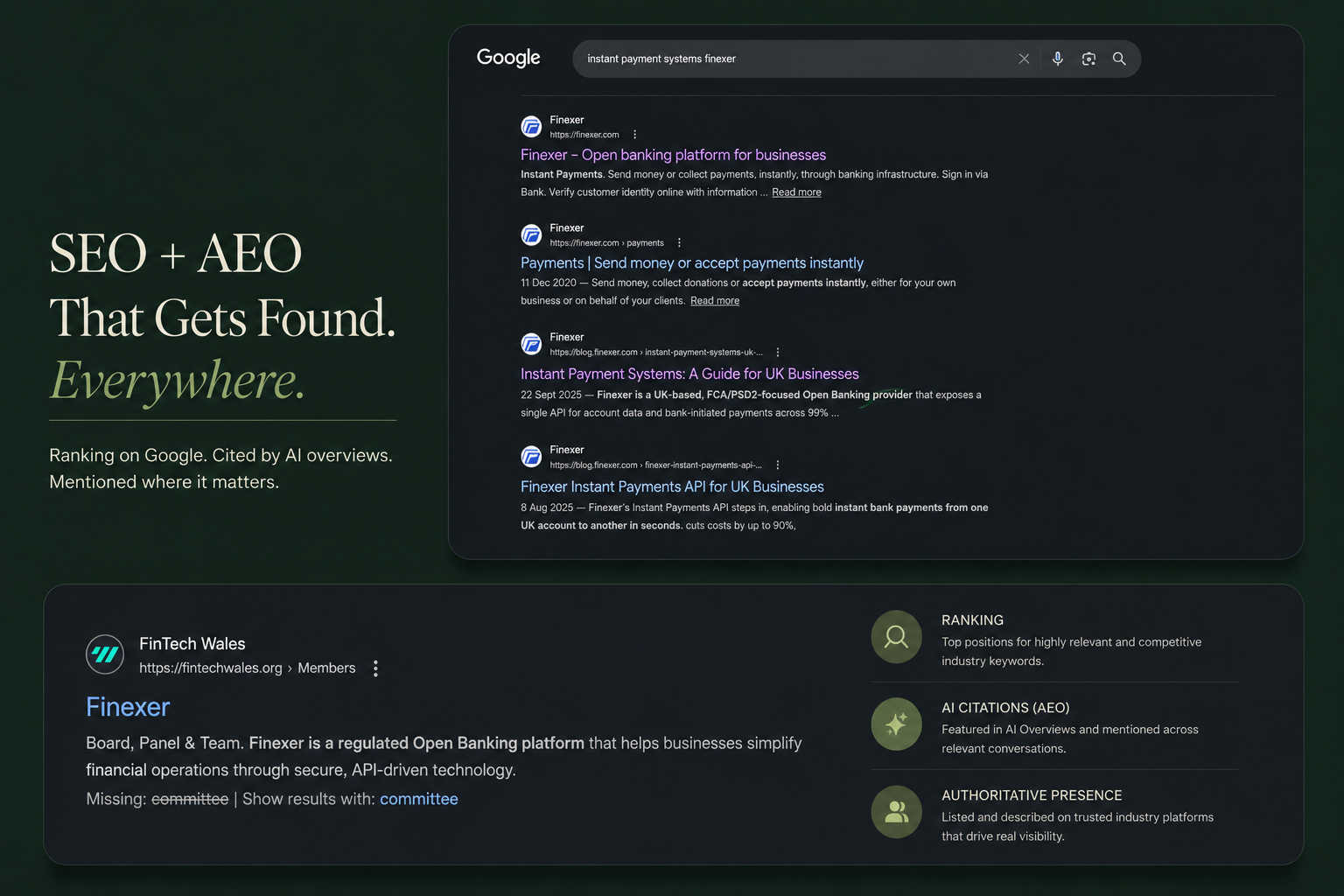Click Finexer favicon of the payments result
Image resolution: width=1344 pixels, height=896 pixels.
point(531,234)
